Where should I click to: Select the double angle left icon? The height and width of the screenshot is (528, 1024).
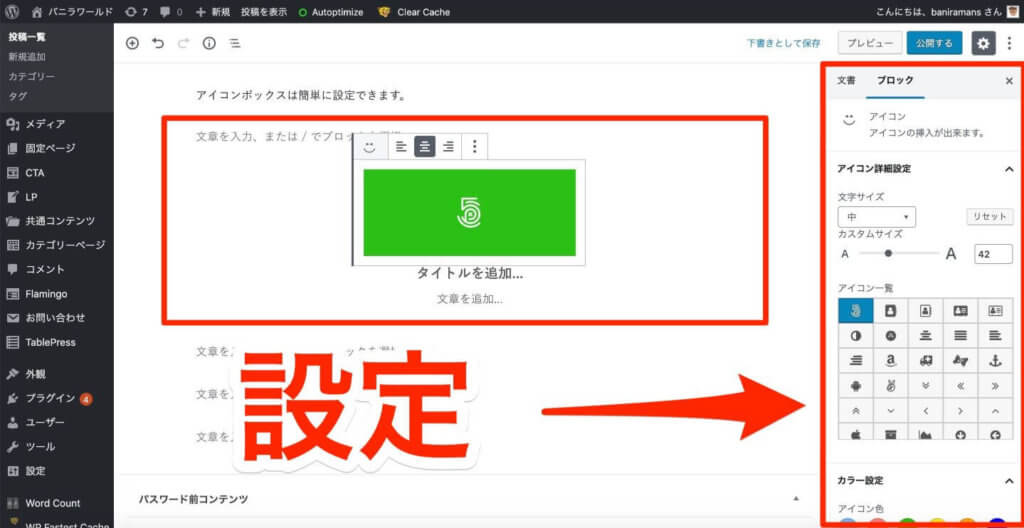(960, 386)
